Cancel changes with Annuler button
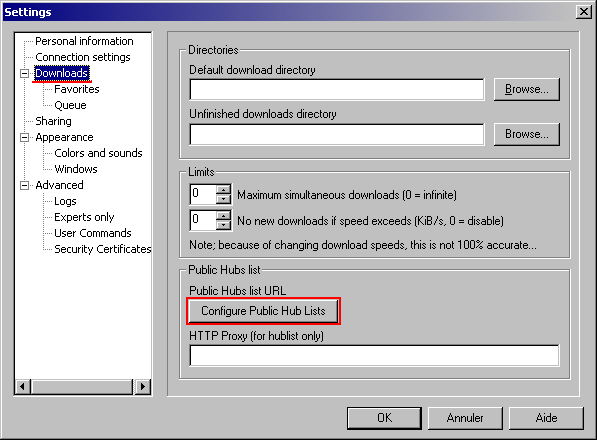The height and width of the screenshot is (440, 597). tap(465, 418)
